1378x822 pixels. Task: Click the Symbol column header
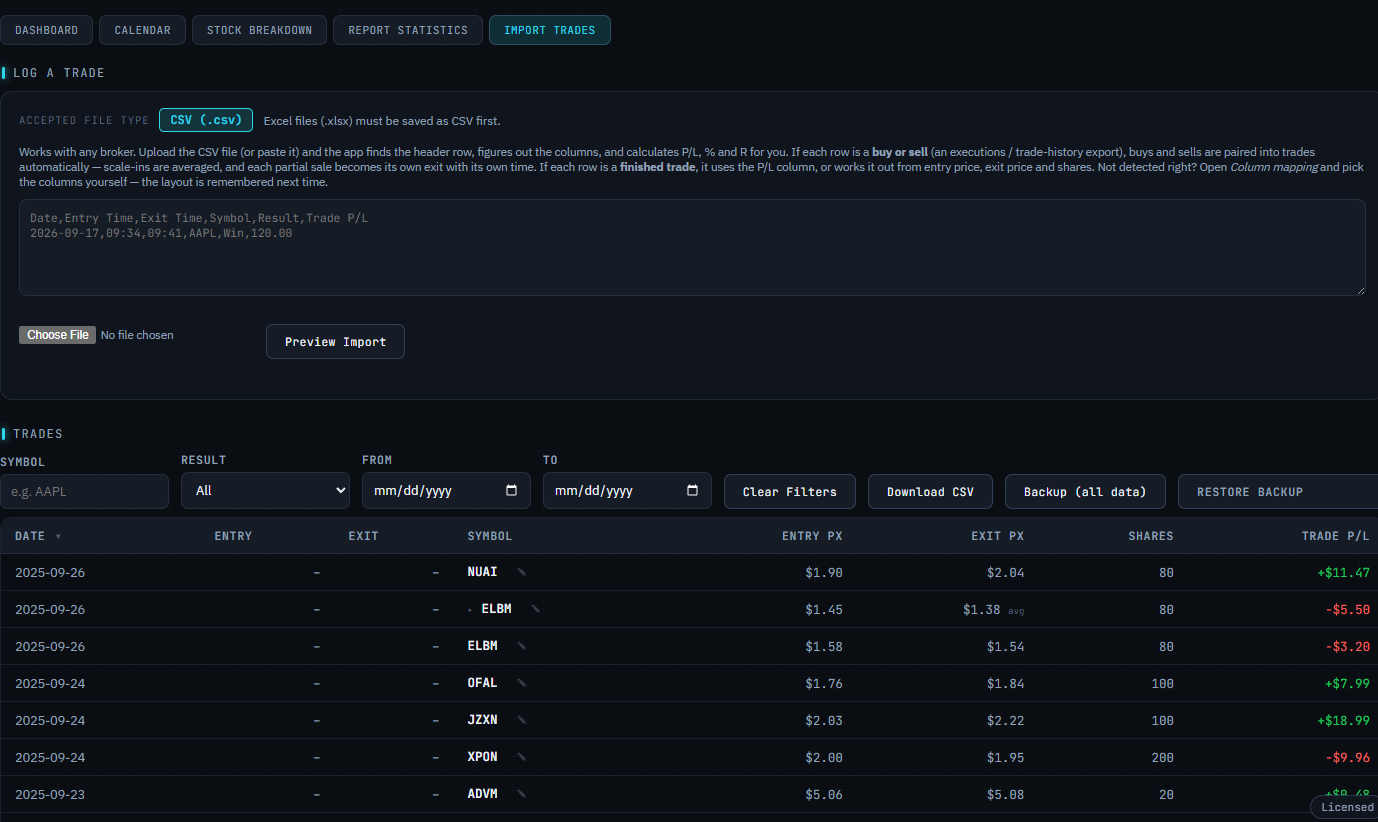tap(490, 536)
